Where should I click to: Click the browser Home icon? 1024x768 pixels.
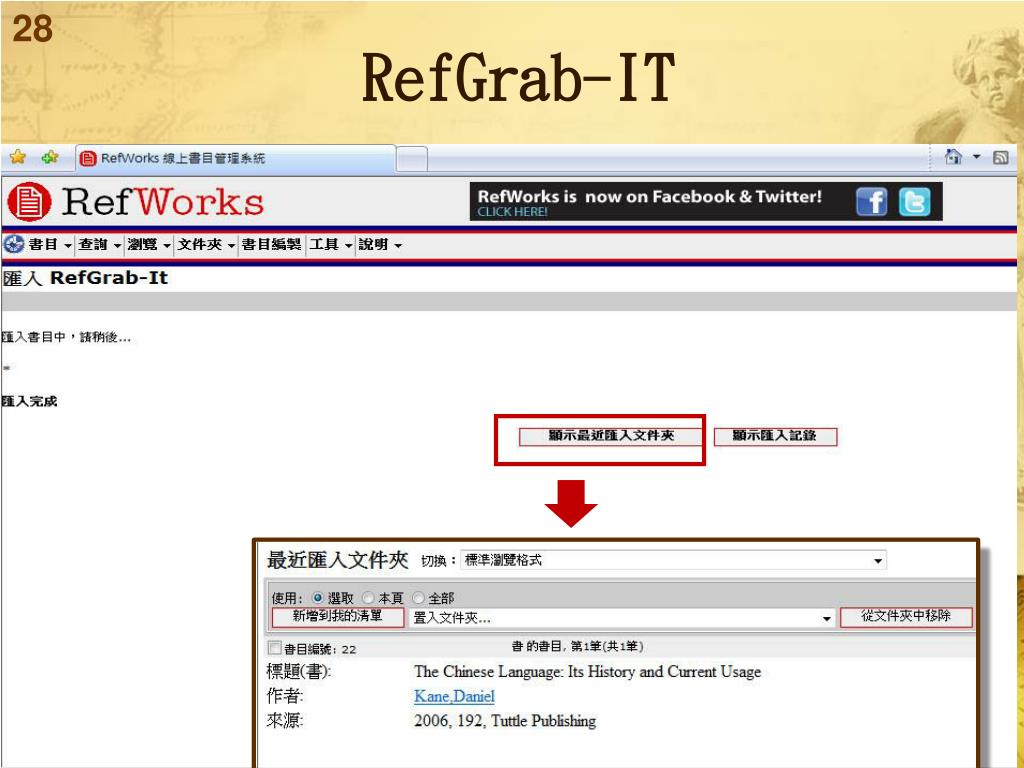click(953, 157)
